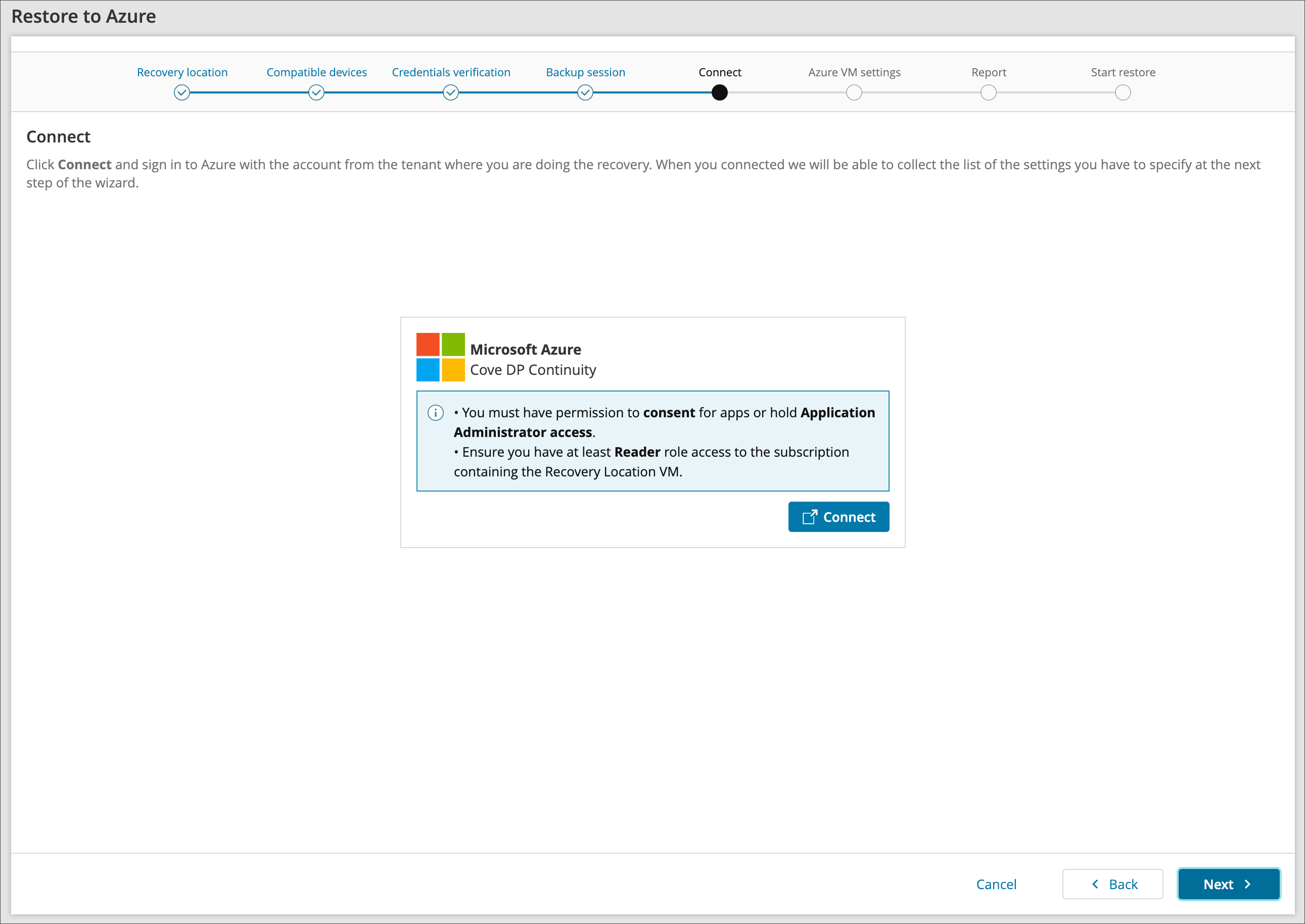Click the Compatible devices step checkmark circle
The image size is (1305, 924).
point(316,93)
